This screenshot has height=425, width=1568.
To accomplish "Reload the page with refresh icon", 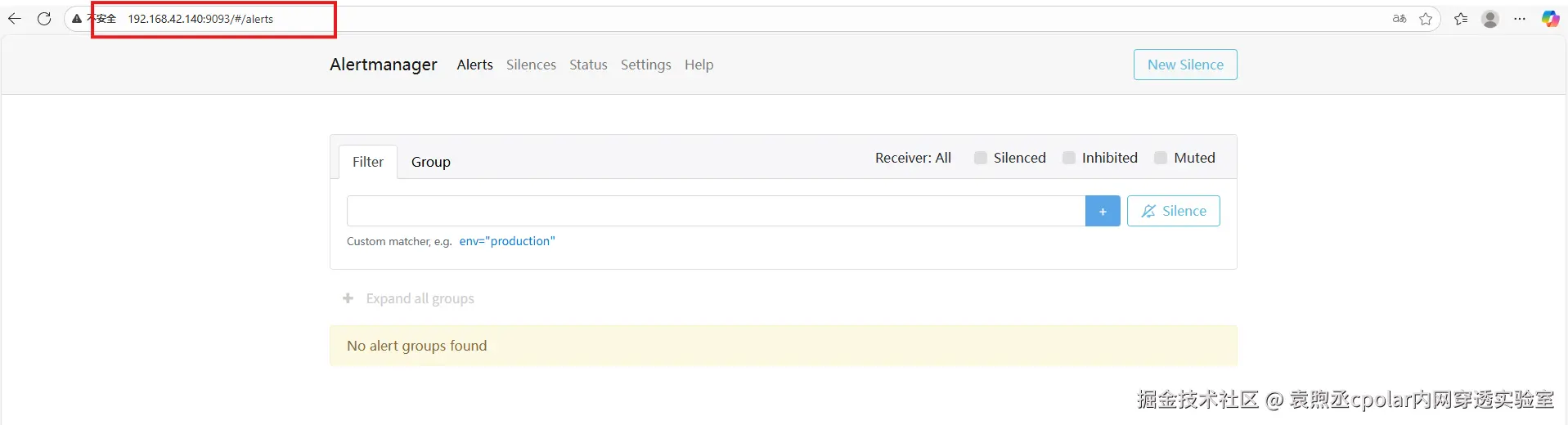I will pyautogui.click(x=44, y=19).
